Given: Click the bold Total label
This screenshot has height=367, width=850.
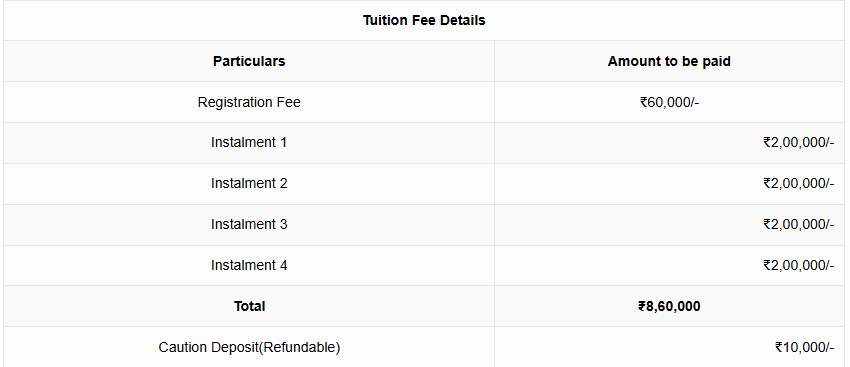Looking at the screenshot, I should 249,306.
